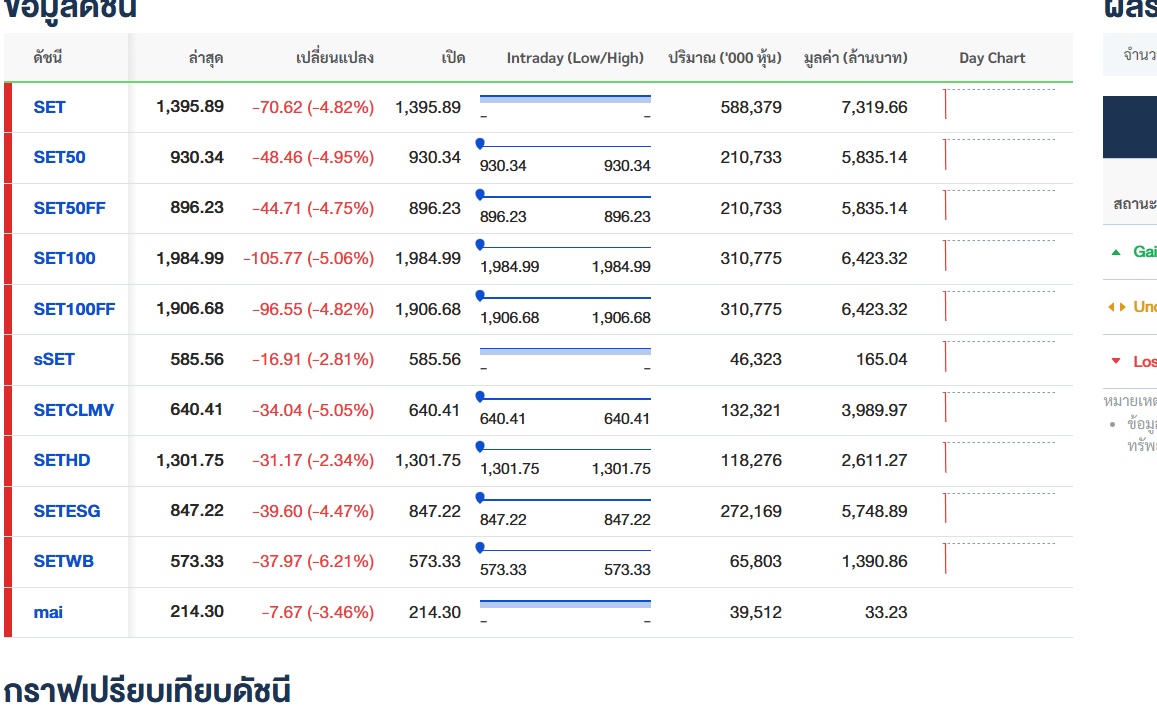Open the sSET index link
Image resolution: width=1157 pixels, height=708 pixels.
point(54,359)
